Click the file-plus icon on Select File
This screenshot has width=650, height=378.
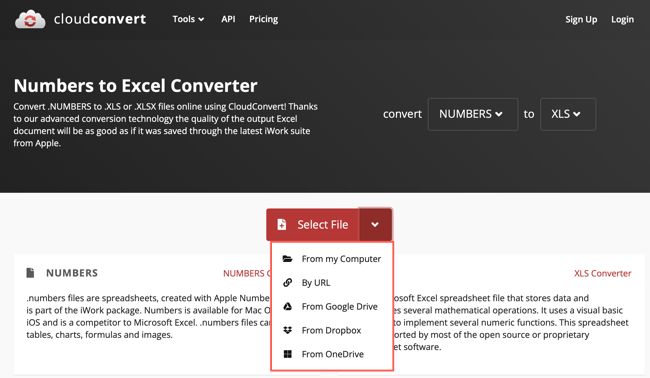(281, 225)
